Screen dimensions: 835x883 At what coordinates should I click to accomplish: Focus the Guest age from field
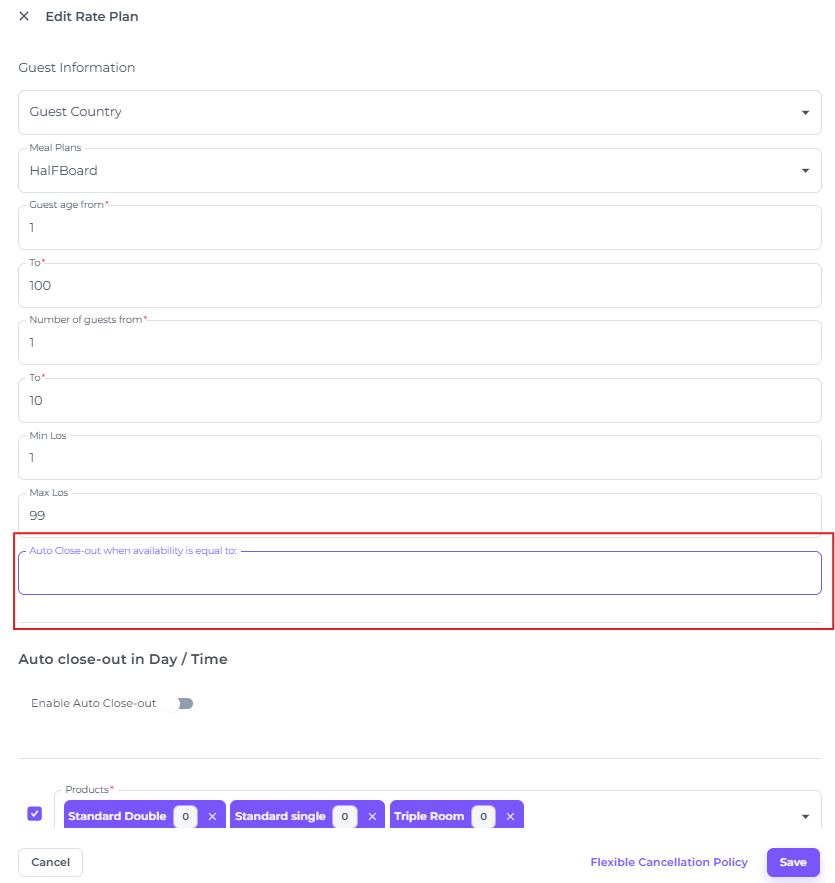(420, 228)
